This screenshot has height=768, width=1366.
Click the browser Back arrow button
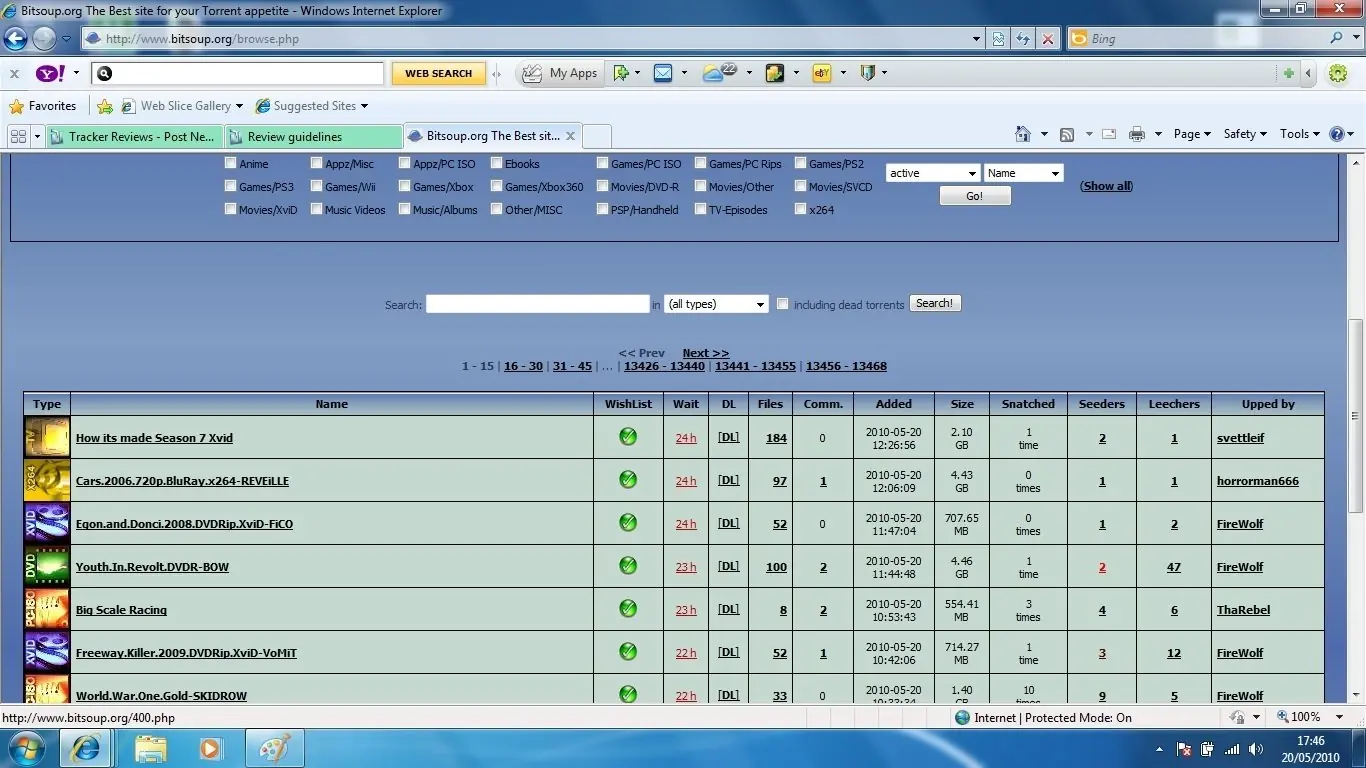15,39
